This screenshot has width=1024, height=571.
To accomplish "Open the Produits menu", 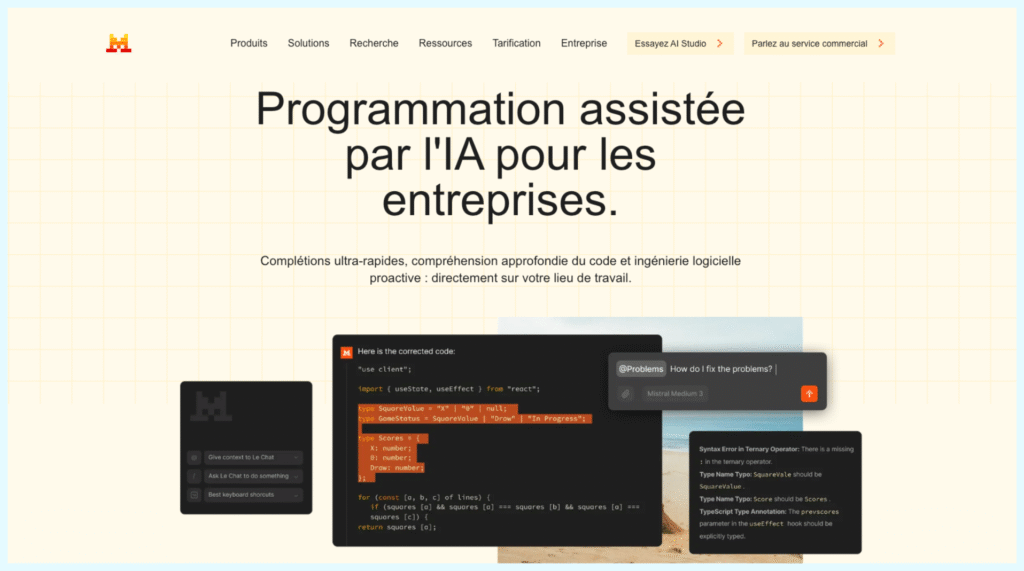I will [249, 43].
